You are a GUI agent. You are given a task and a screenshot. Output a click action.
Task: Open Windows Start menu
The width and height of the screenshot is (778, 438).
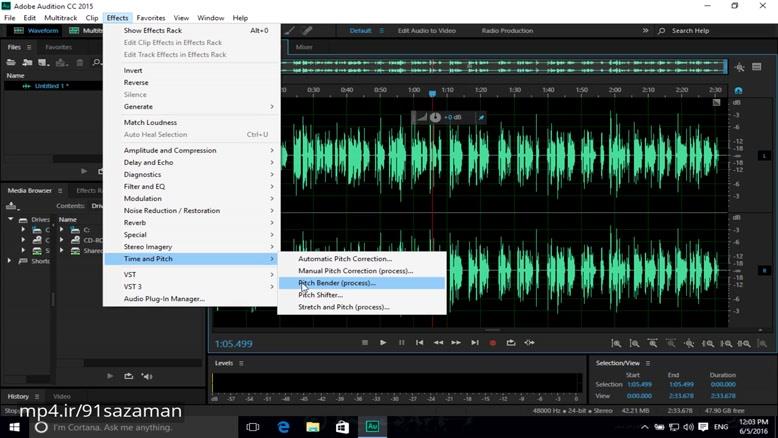pos(14,427)
